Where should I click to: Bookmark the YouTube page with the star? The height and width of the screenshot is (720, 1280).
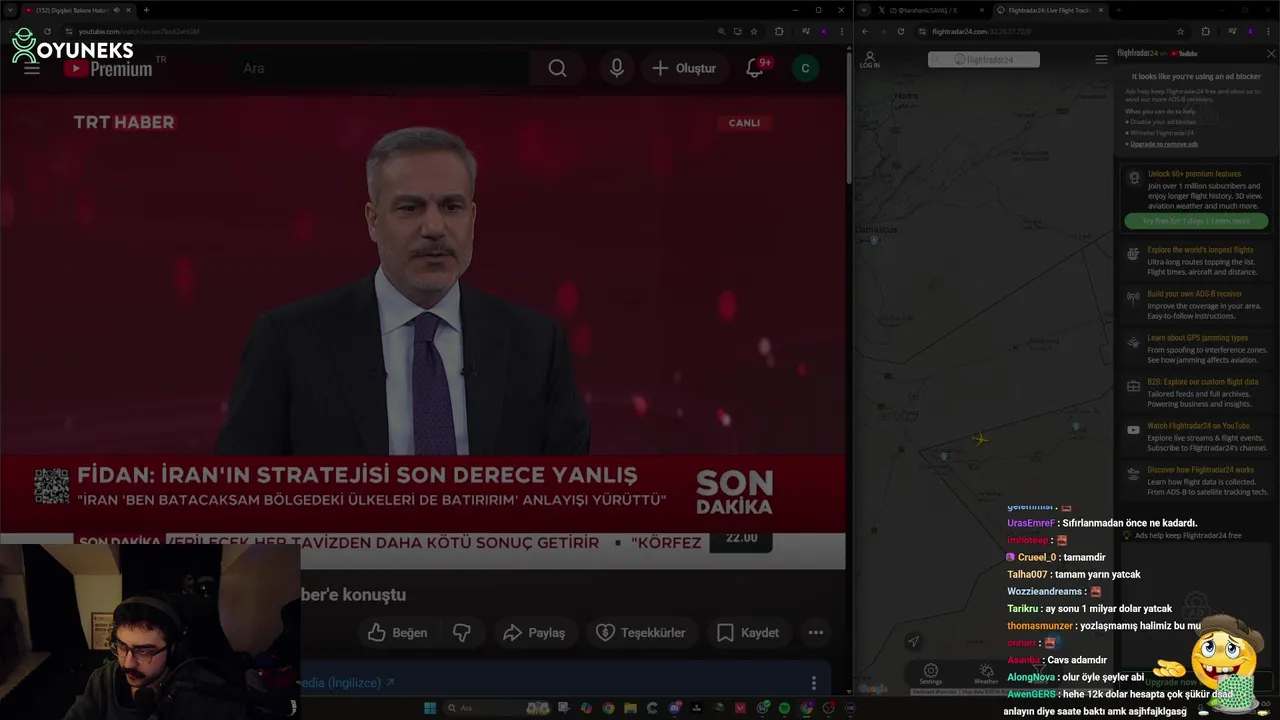tap(754, 32)
